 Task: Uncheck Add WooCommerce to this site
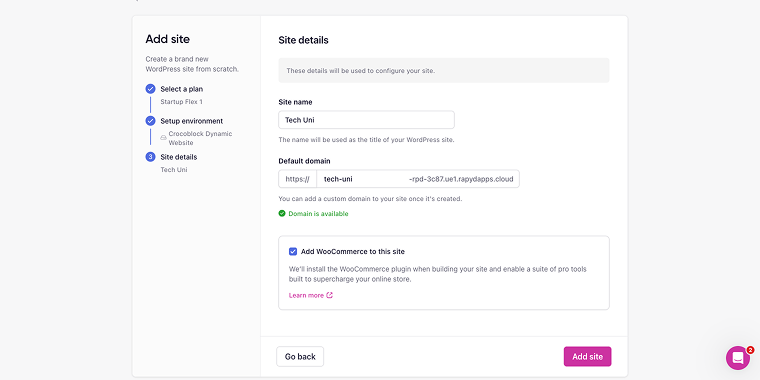coord(293,252)
